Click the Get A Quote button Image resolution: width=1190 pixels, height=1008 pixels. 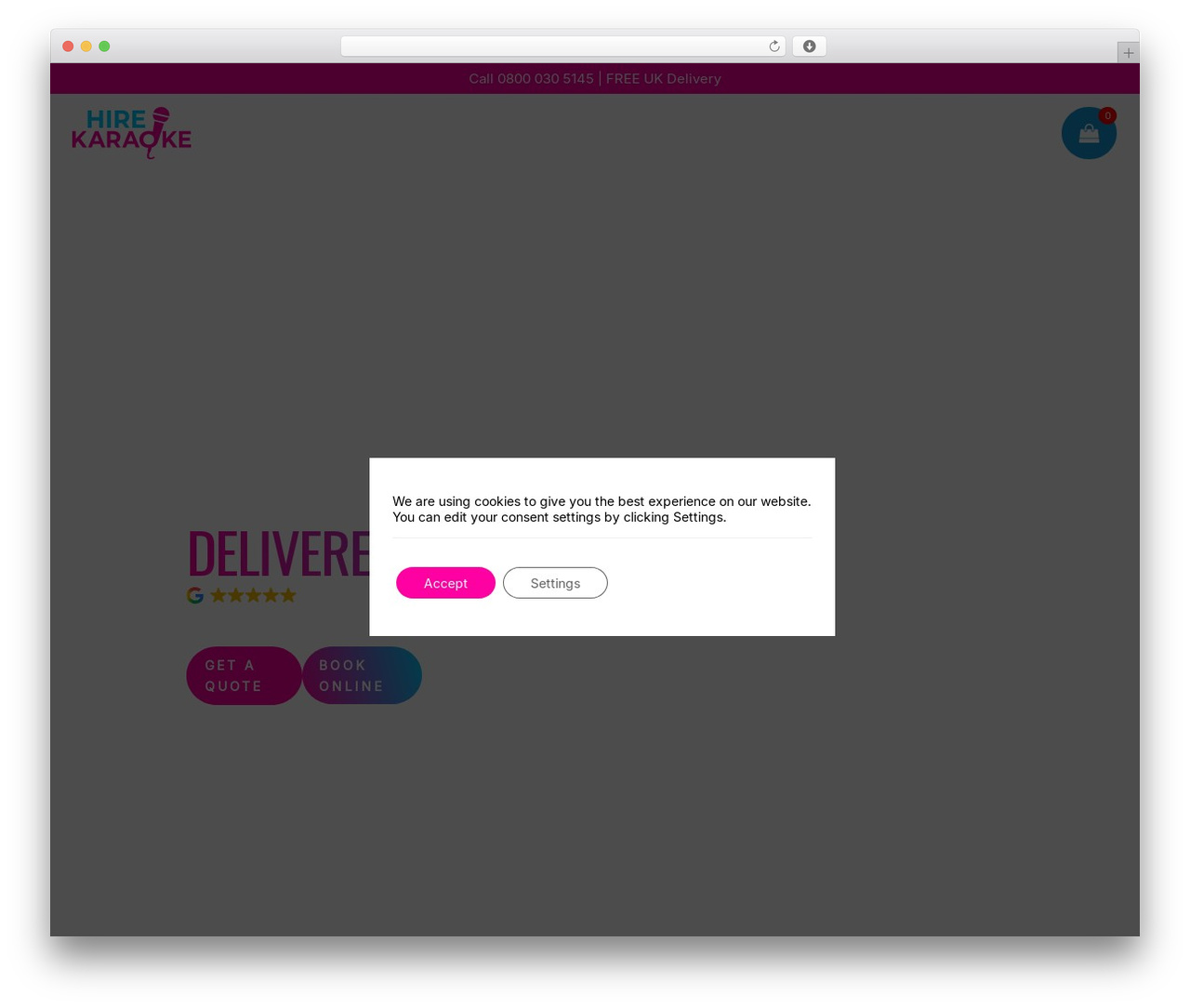[244, 675]
